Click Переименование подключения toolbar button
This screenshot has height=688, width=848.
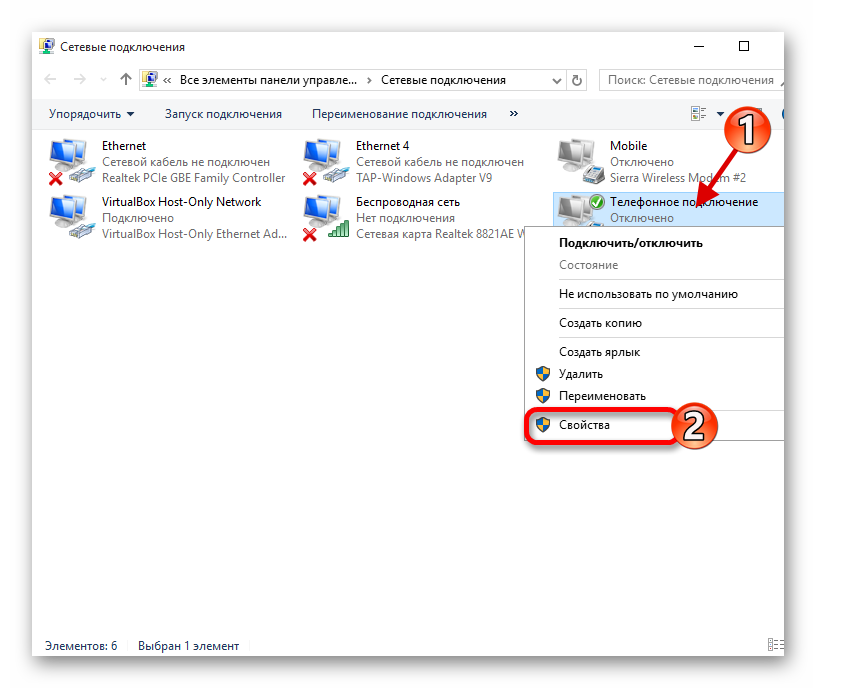tap(399, 114)
